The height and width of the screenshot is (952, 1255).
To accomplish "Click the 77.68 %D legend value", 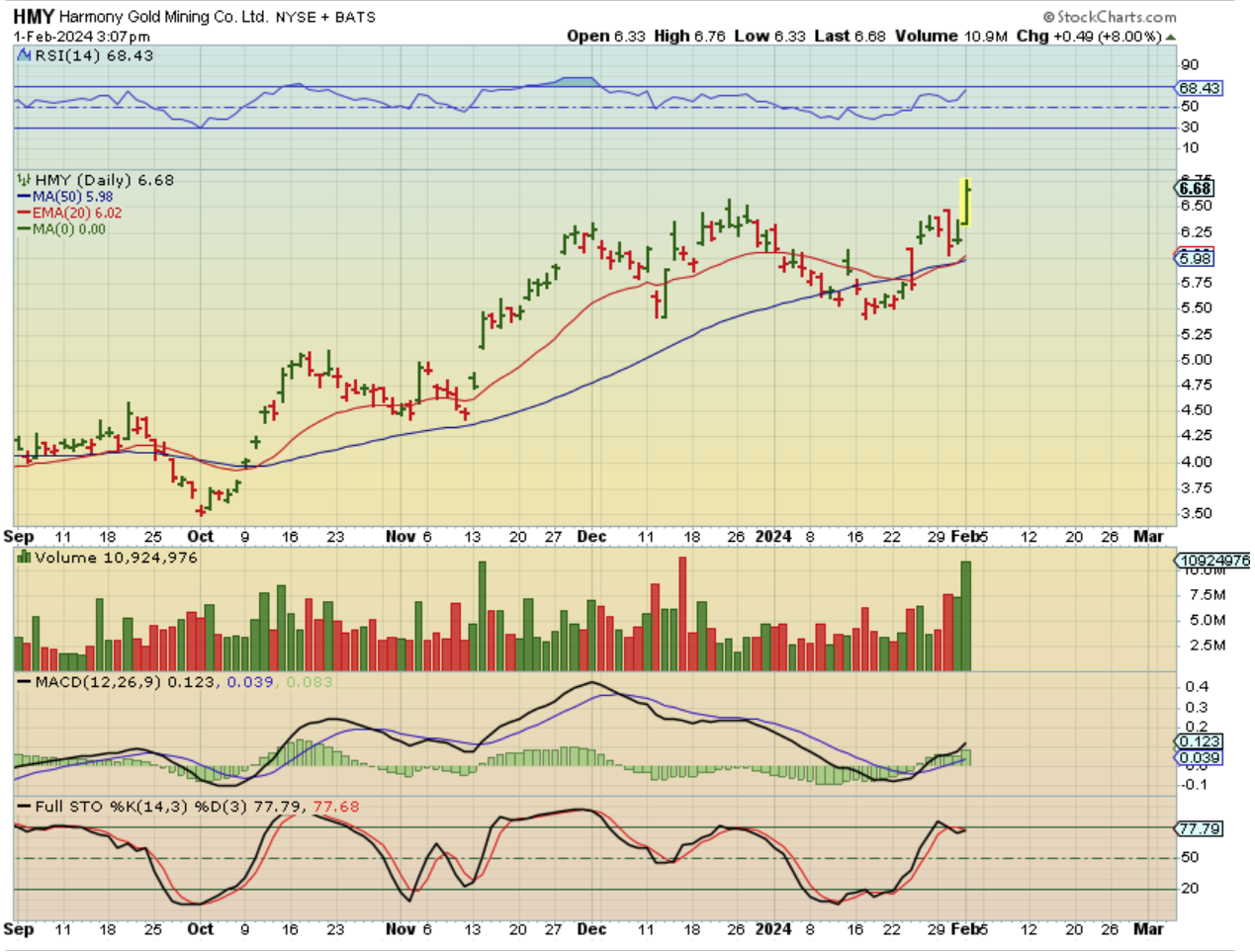I will tap(336, 807).
